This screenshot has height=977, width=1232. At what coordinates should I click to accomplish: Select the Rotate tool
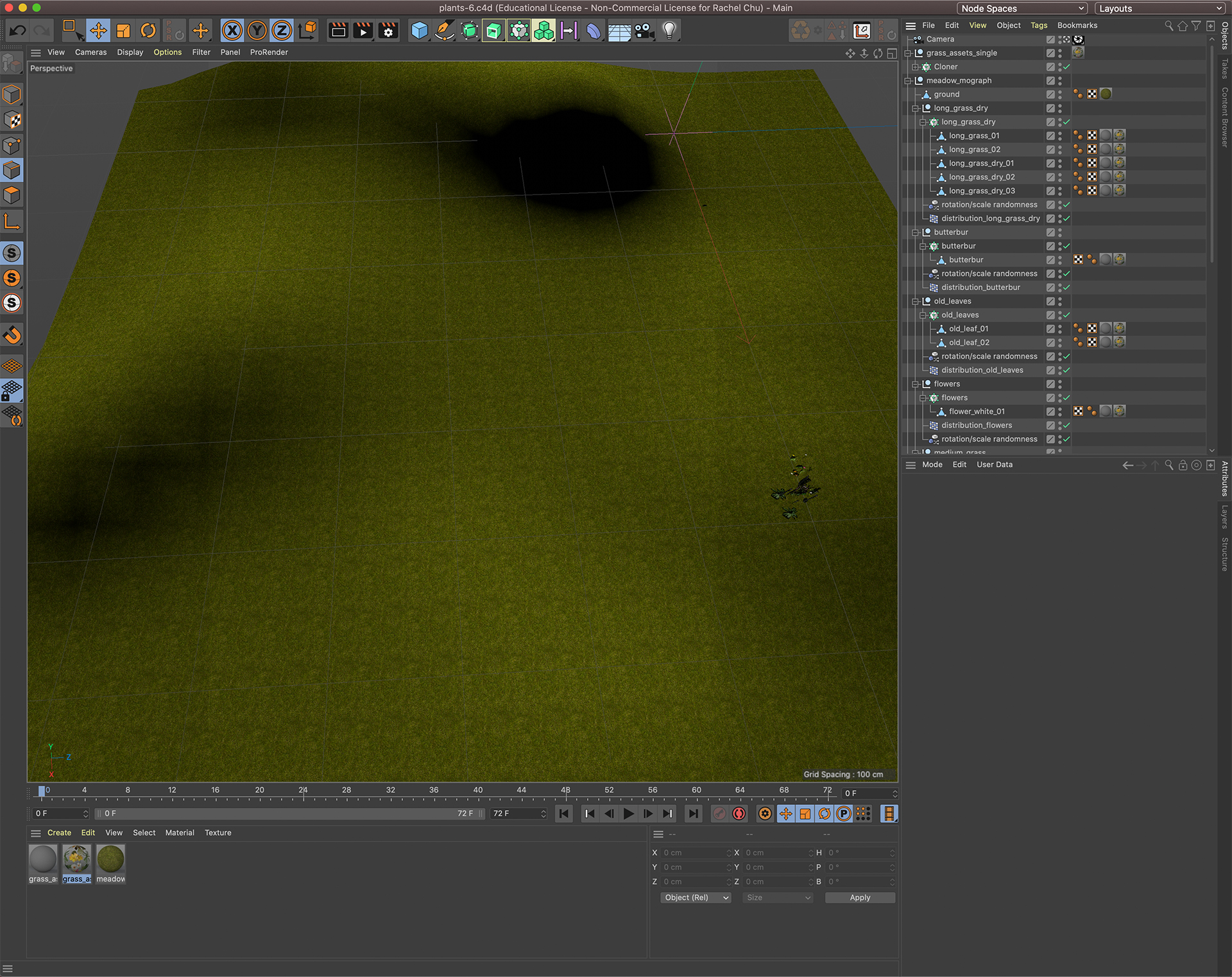click(148, 30)
